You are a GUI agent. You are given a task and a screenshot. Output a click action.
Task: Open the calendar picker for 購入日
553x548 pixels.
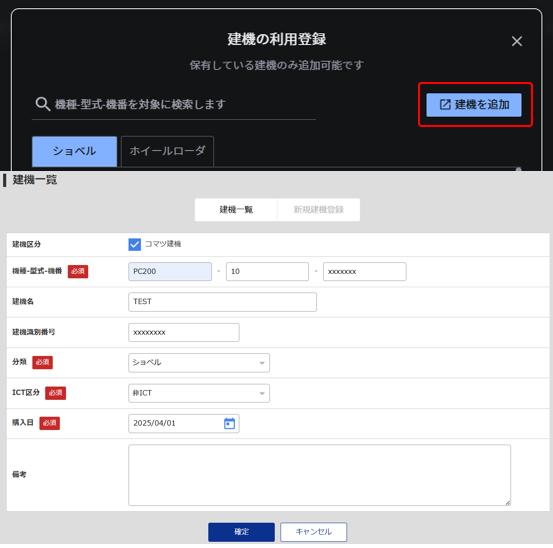[x=229, y=423]
